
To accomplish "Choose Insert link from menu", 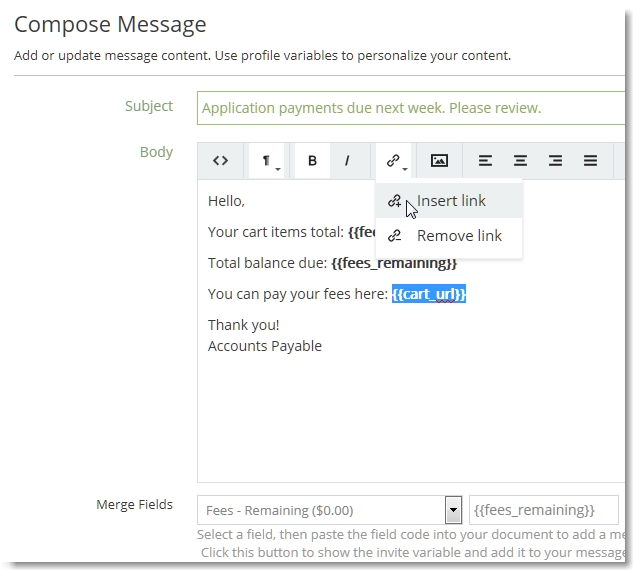I will [x=449, y=201].
